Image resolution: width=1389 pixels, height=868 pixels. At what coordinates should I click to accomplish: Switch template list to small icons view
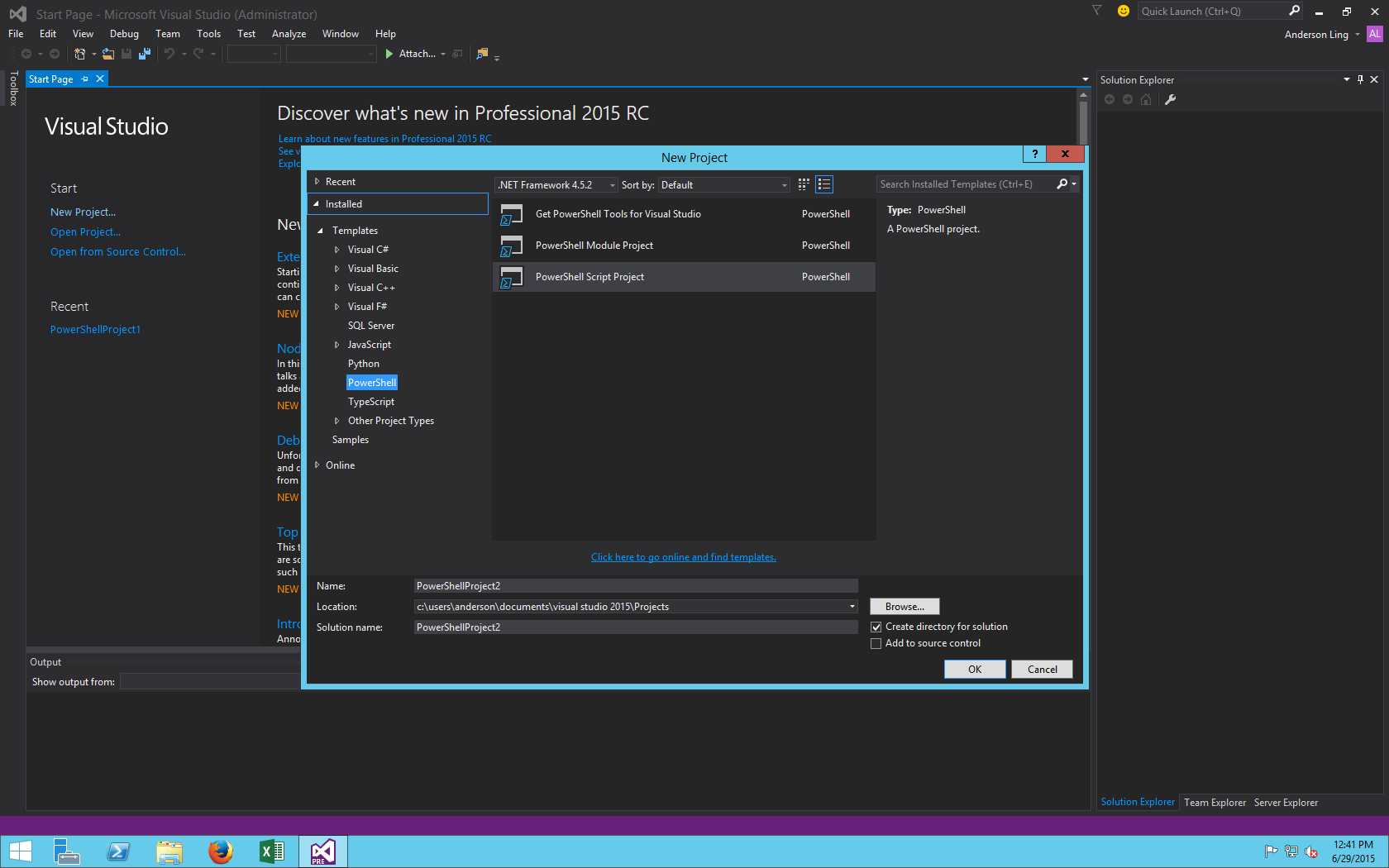click(804, 184)
